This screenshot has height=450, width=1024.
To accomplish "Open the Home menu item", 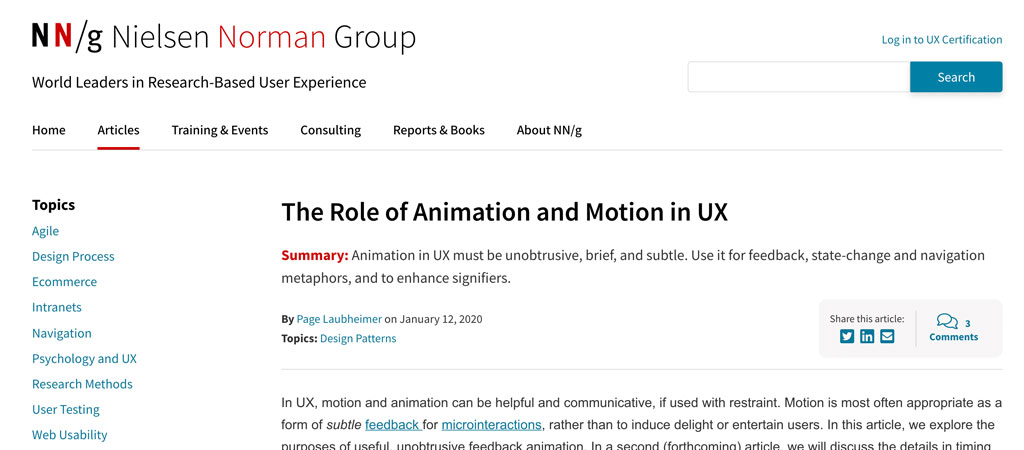I will pos(49,130).
